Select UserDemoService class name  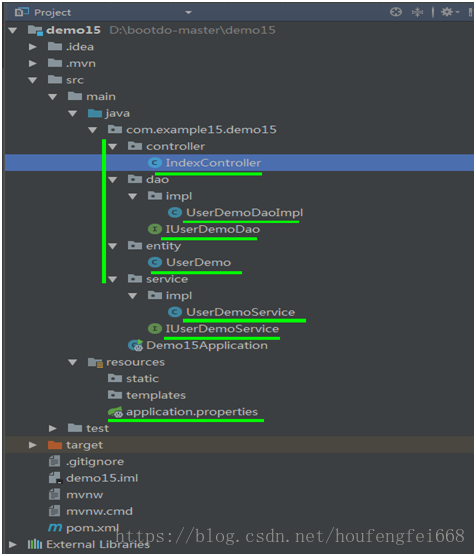coord(241,312)
